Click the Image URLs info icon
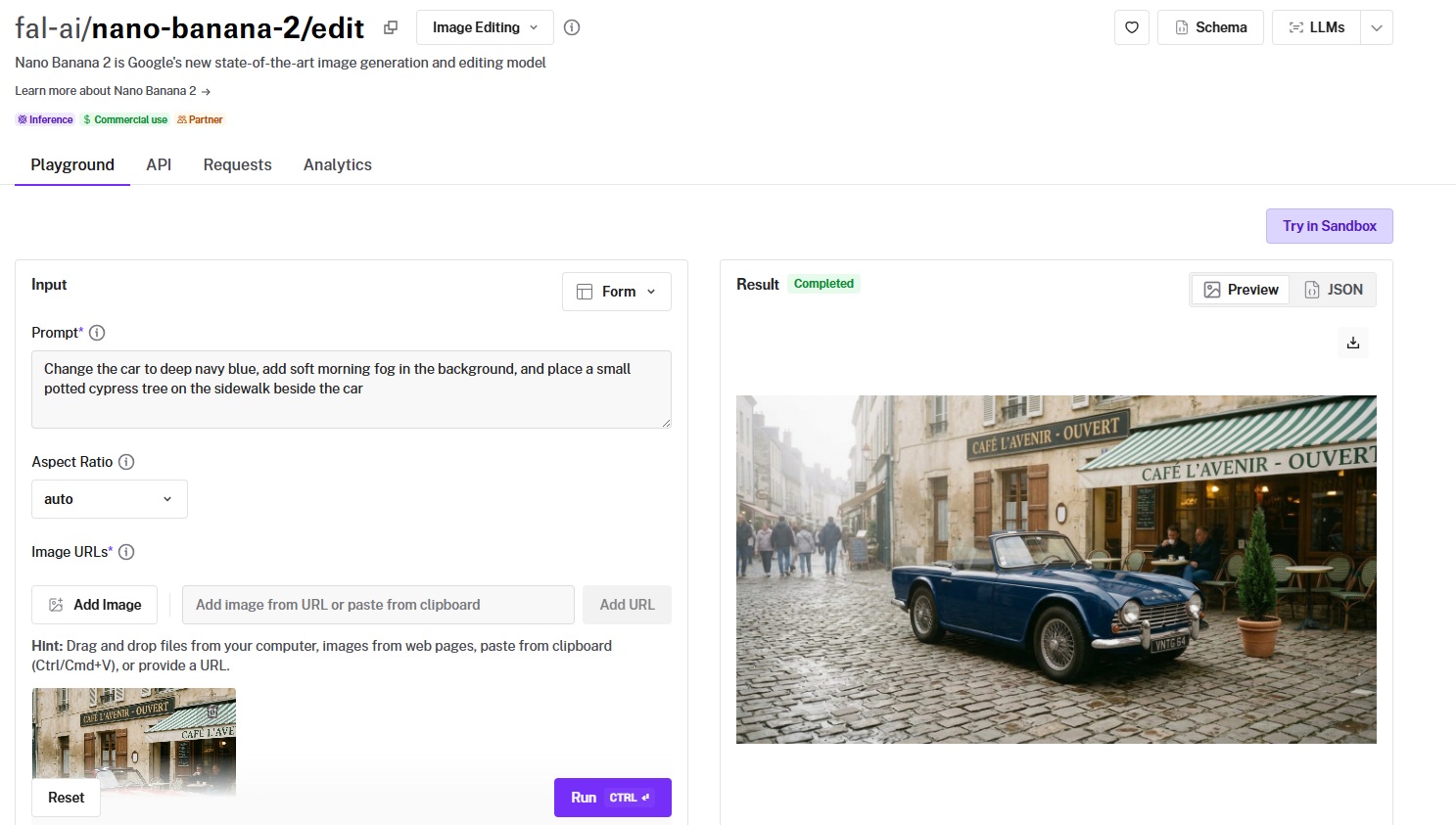1456x825 pixels. coord(126,552)
